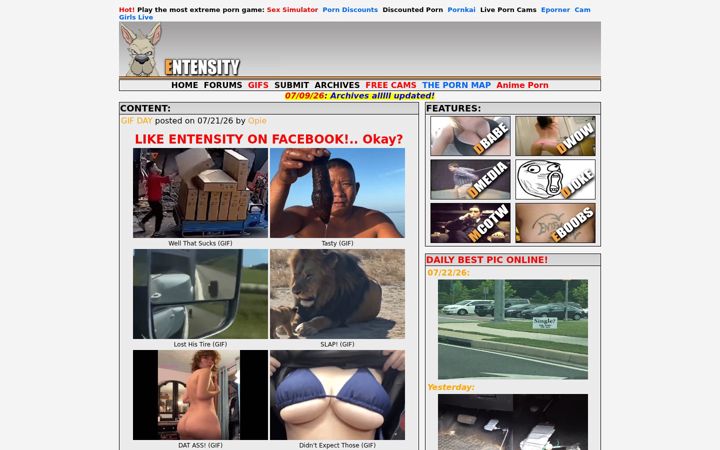Click the "DAT ASS! (GIF)" caption

tap(200, 445)
